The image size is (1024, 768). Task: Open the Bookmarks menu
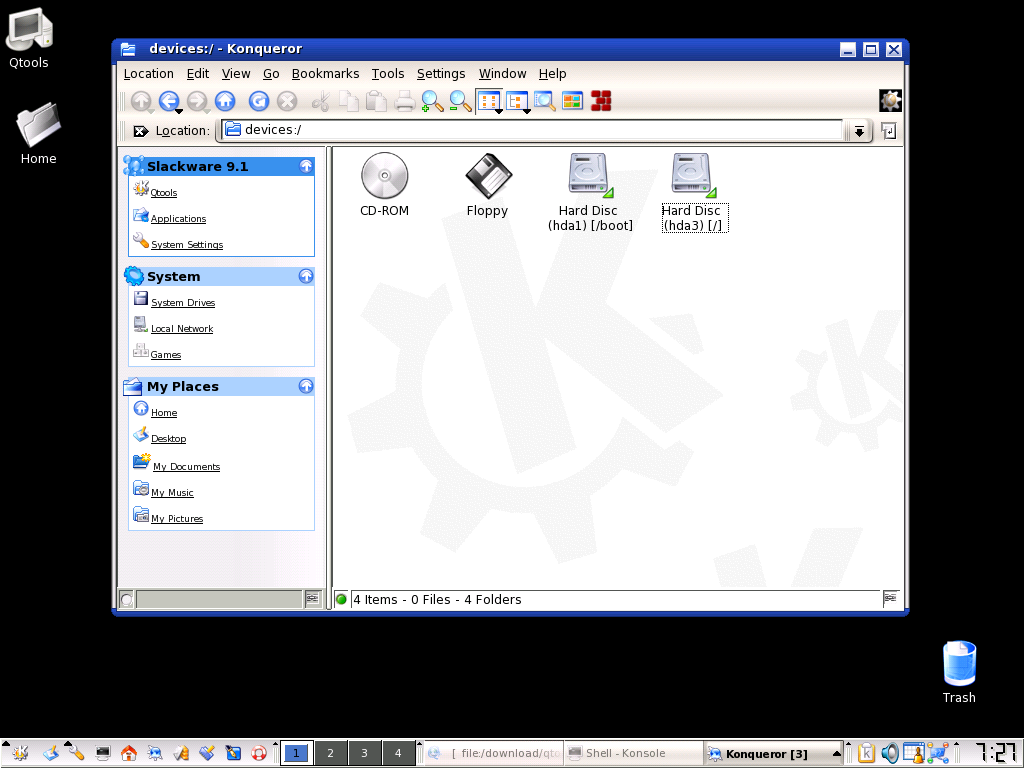pyautogui.click(x=325, y=74)
